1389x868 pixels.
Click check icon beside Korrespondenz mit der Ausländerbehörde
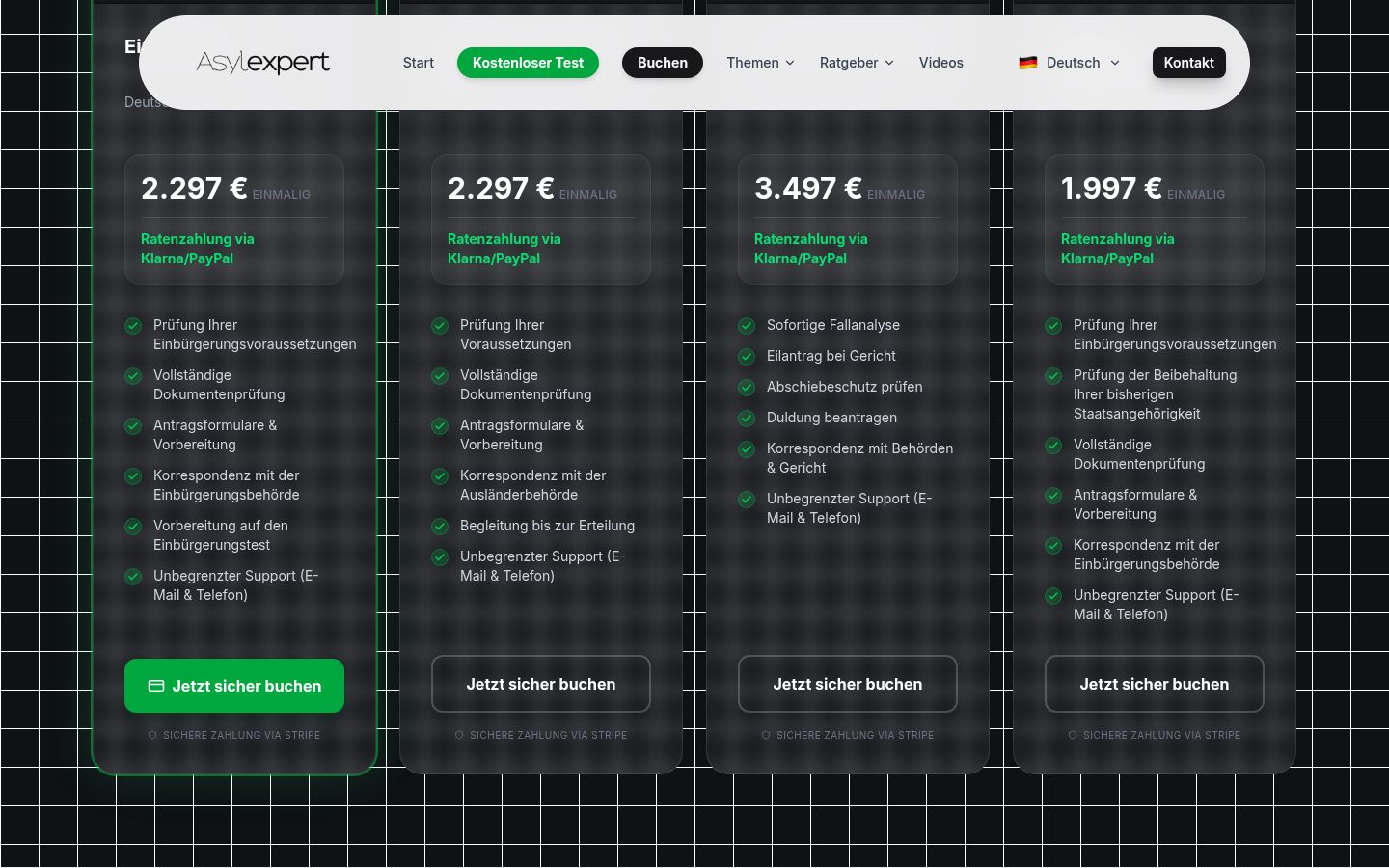tap(440, 476)
